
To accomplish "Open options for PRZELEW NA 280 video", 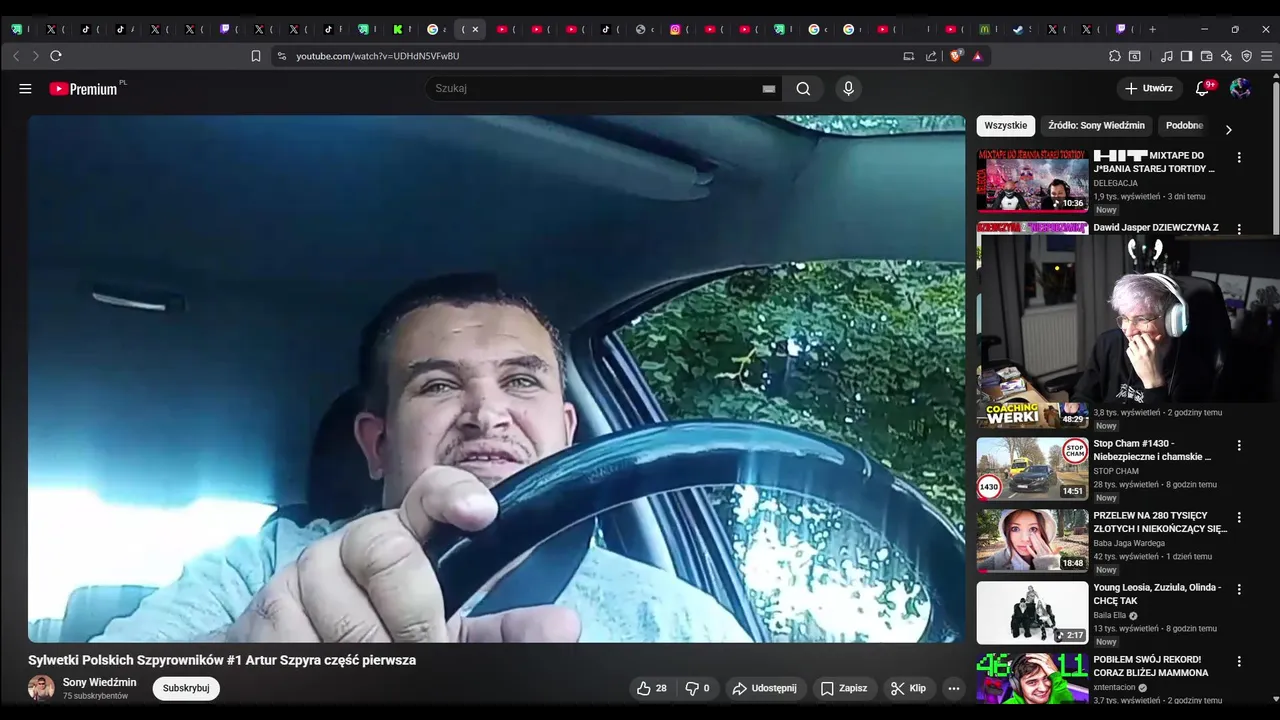I will (x=1239, y=517).
